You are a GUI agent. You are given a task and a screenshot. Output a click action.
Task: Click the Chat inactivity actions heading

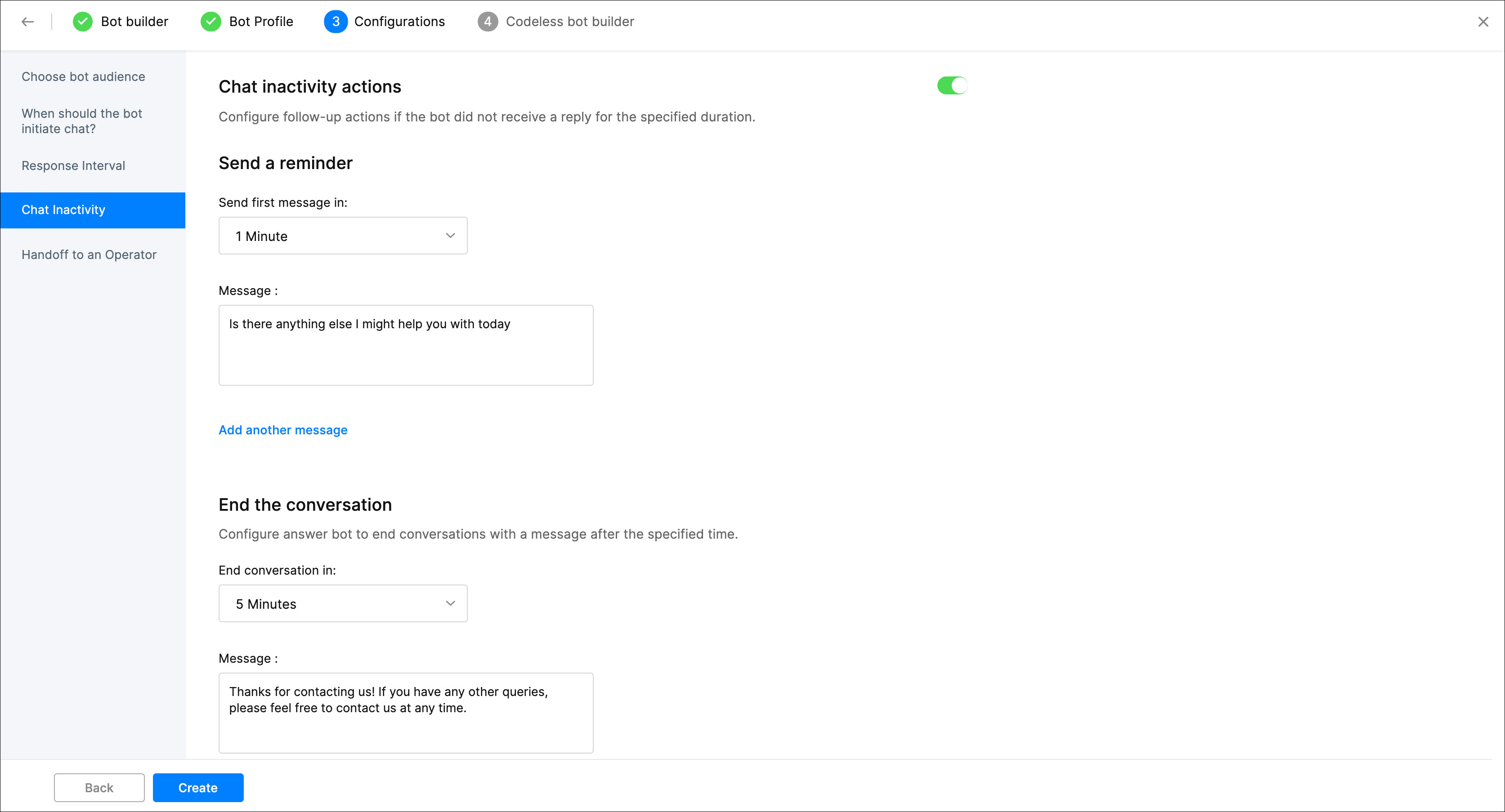pos(309,86)
